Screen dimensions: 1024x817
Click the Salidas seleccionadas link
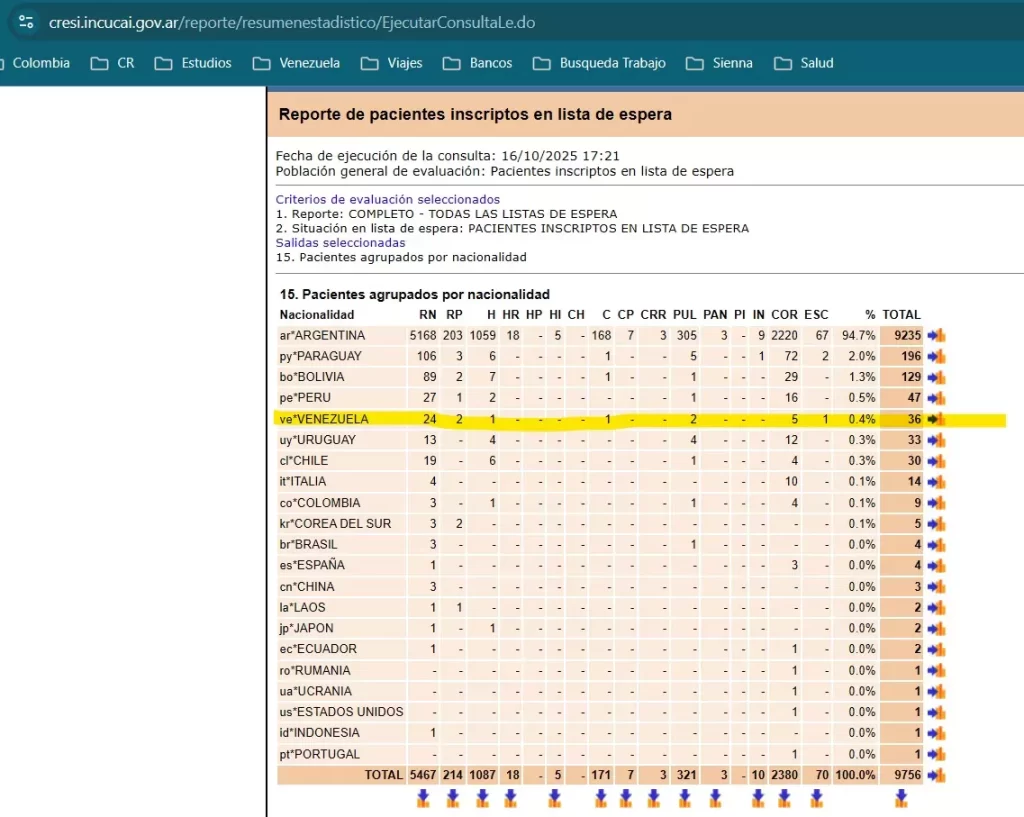340,243
